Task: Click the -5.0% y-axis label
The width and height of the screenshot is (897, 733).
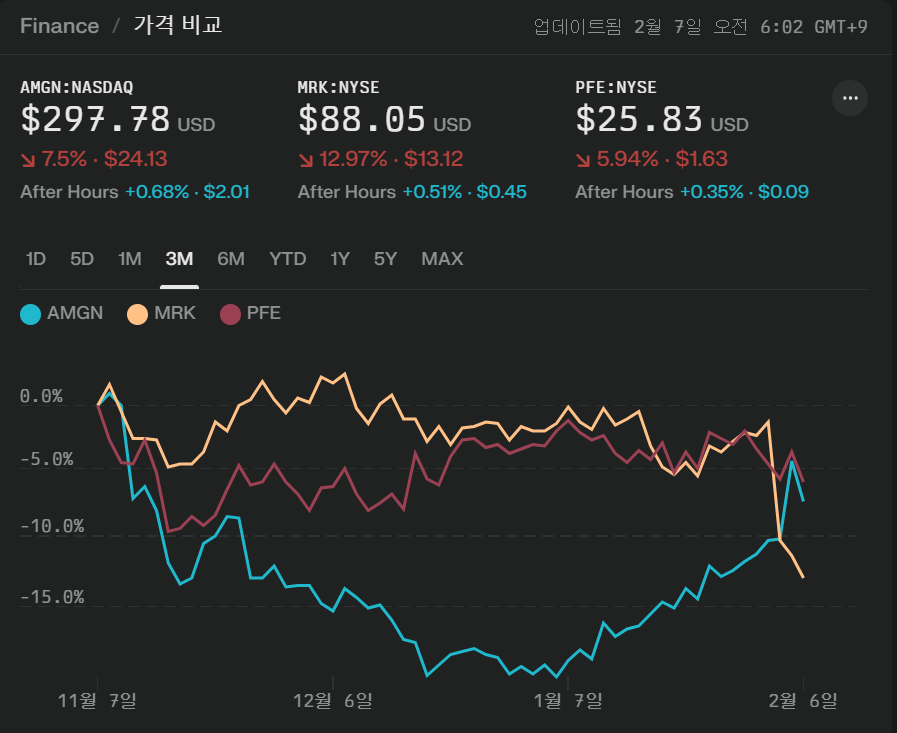Action: pyautogui.click(x=47, y=459)
